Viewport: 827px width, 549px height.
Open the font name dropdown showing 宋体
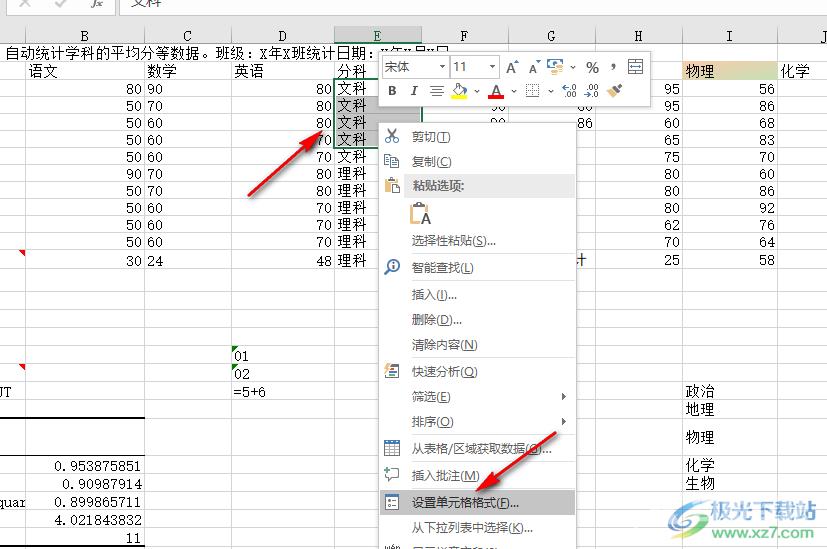click(442, 67)
